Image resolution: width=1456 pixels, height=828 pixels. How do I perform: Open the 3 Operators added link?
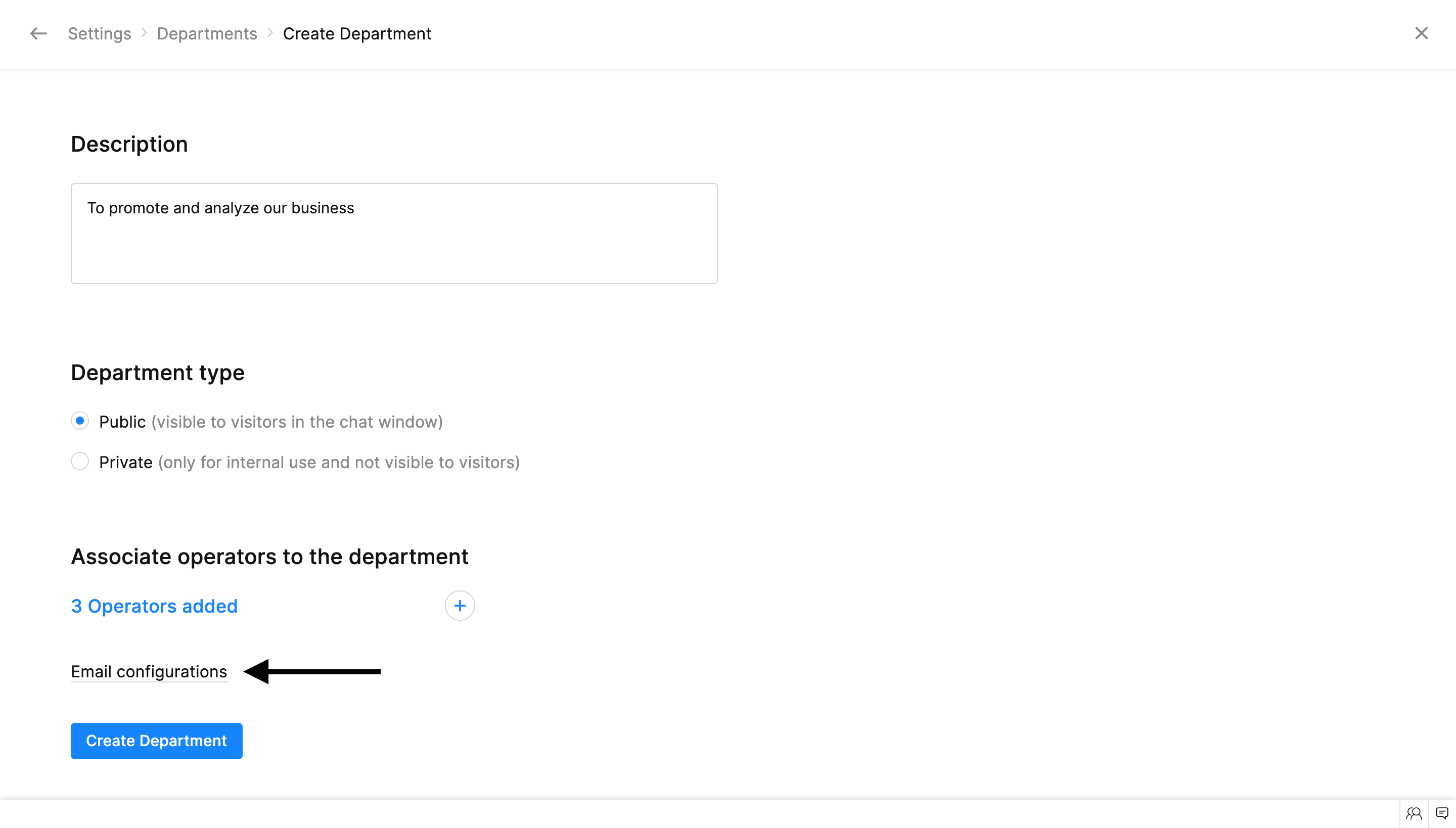click(x=154, y=606)
